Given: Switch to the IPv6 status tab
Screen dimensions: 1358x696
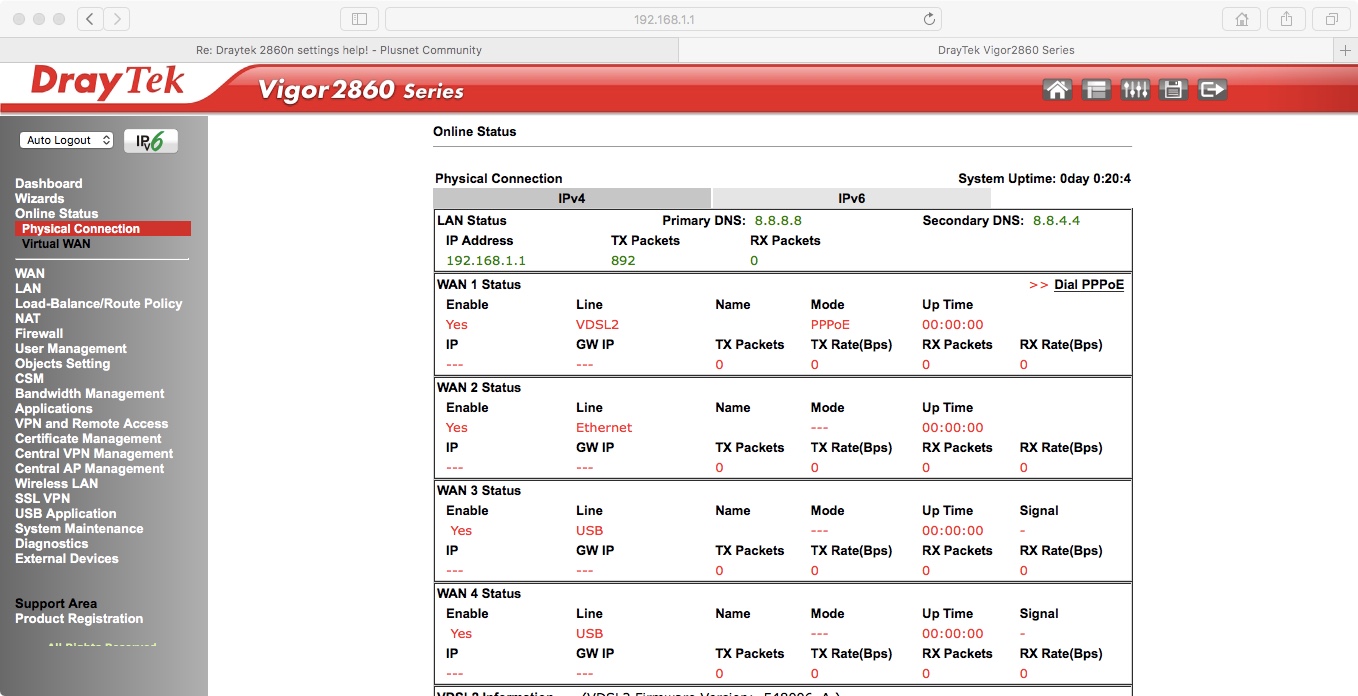Looking at the screenshot, I should point(851,199).
